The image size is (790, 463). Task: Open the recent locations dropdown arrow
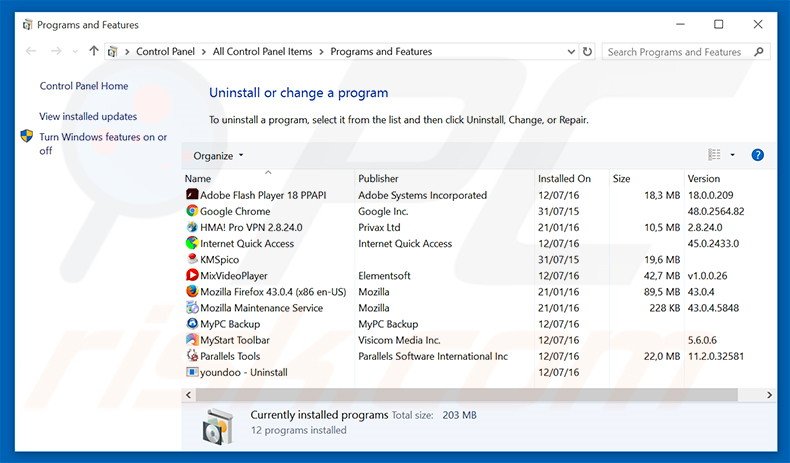tap(75, 51)
